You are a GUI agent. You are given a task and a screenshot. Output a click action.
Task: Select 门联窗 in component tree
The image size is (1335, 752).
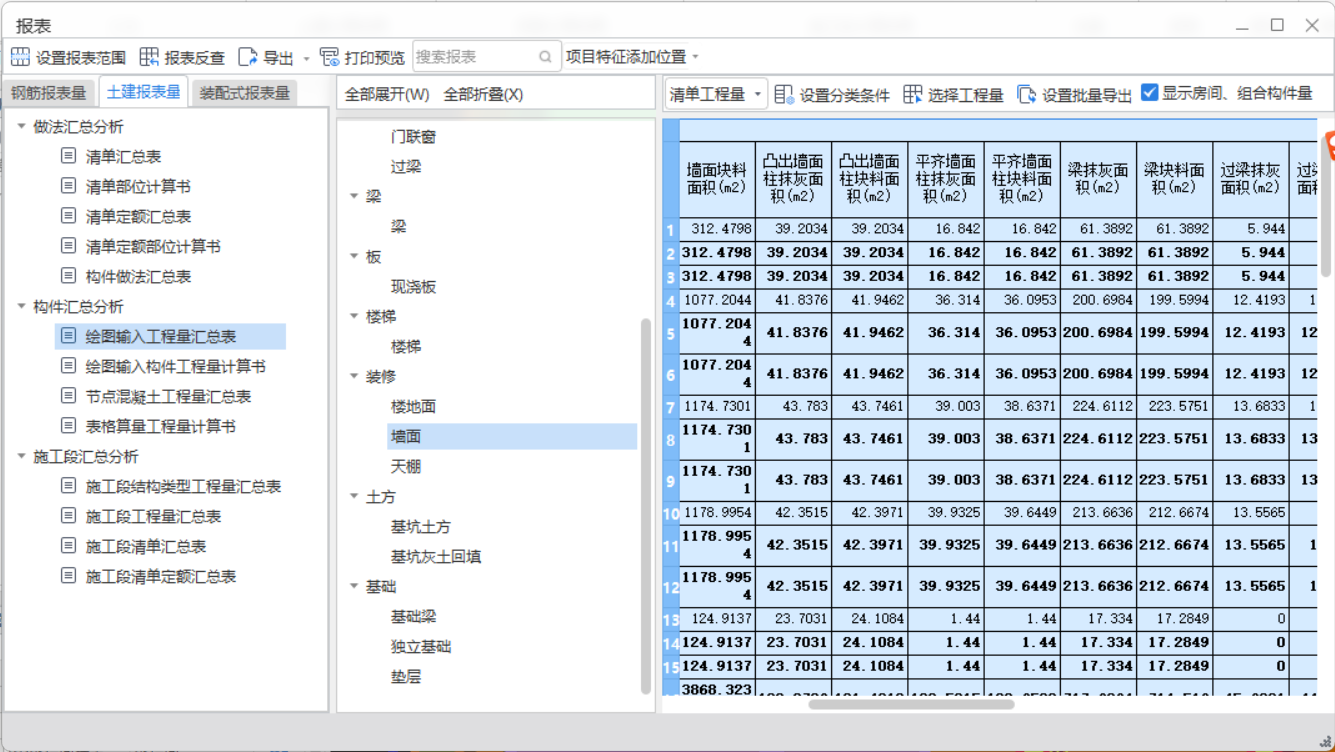[413, 136]
